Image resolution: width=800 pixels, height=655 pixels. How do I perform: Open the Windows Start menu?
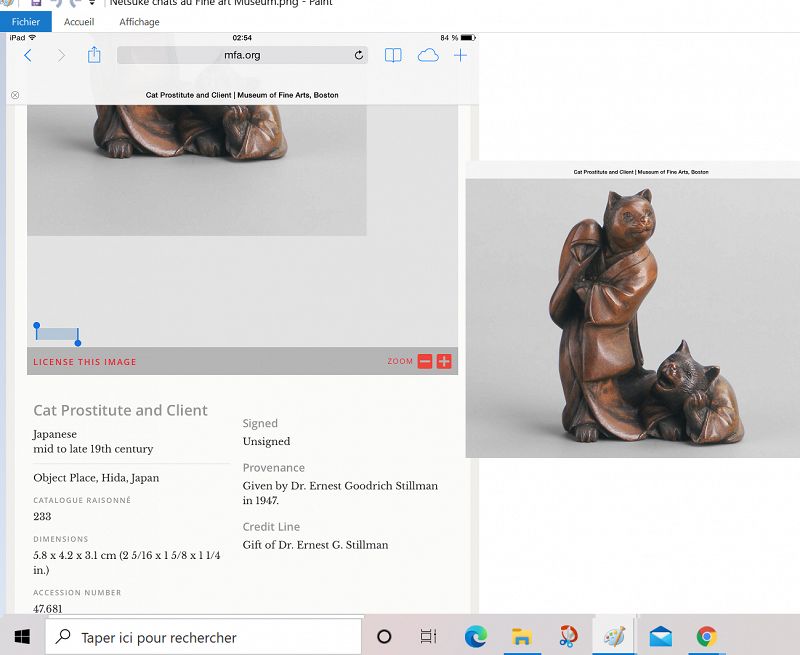[x=22, y=636]
